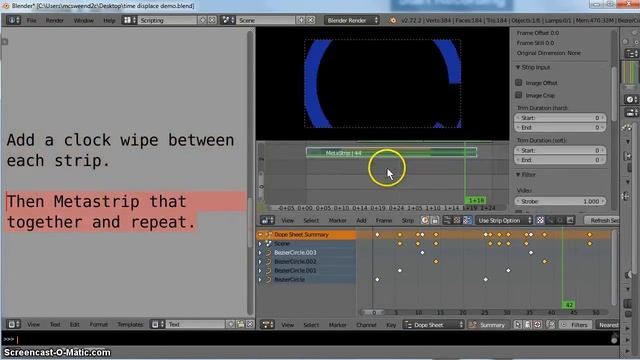Click the Summary icon in dope sheet header

473,325
